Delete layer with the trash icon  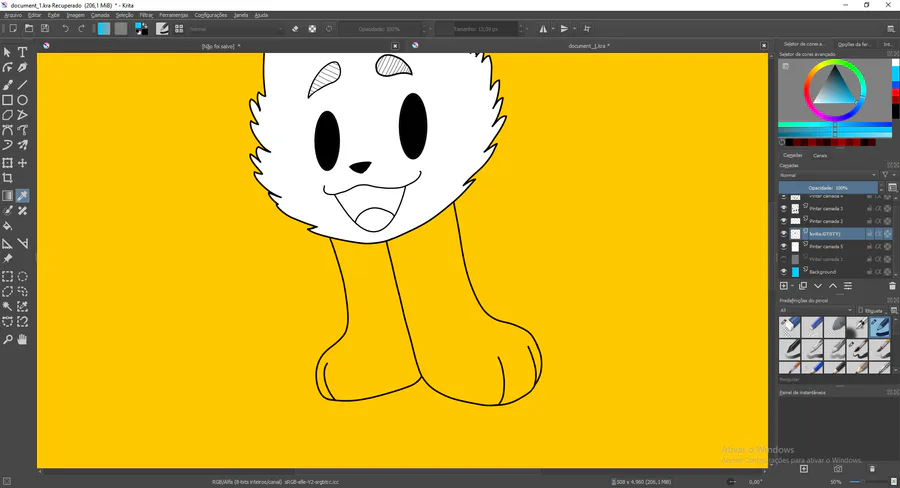[x=892, y=286]
